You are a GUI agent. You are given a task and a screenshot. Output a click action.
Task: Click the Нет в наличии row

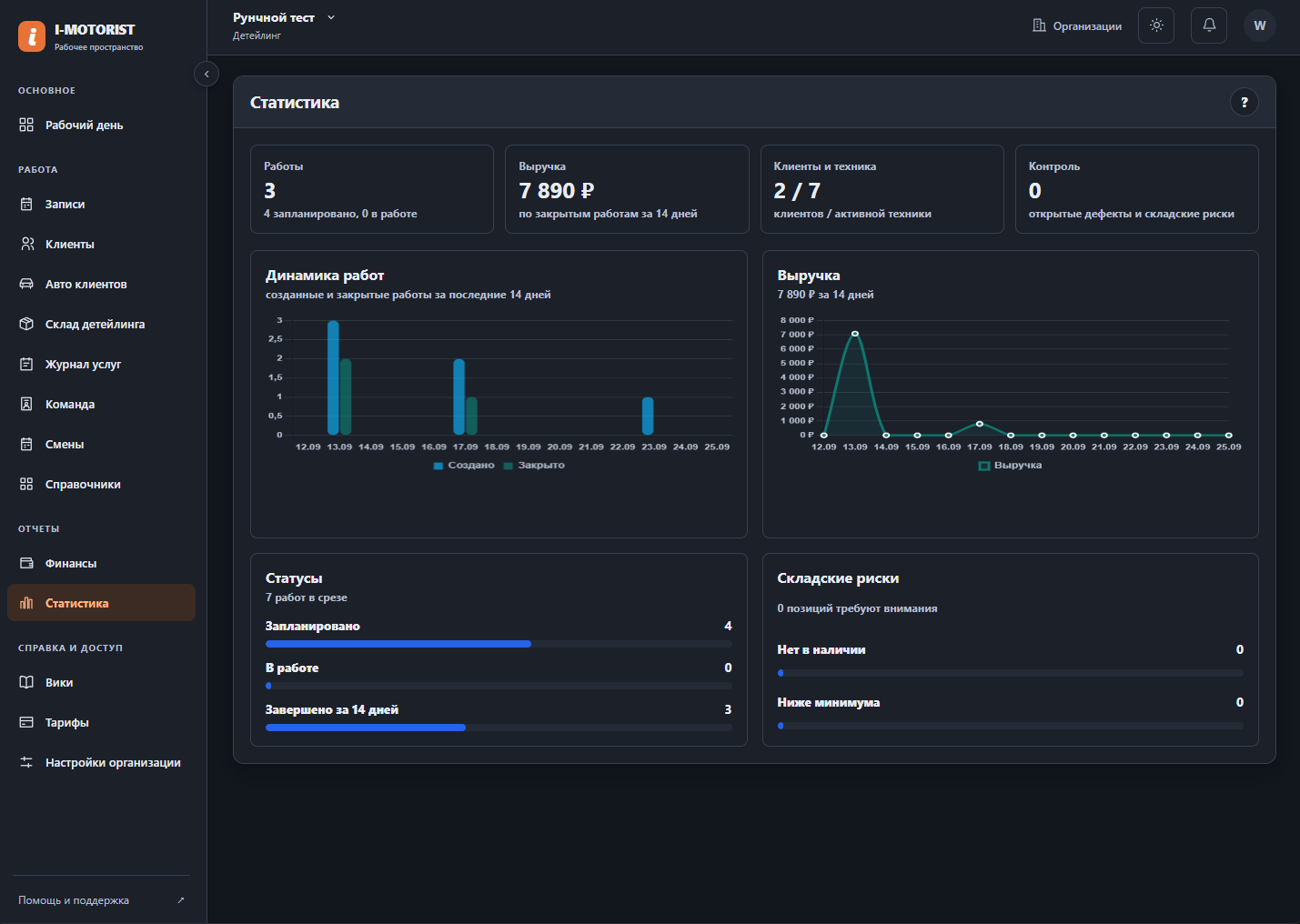[x=1010, y=660]
